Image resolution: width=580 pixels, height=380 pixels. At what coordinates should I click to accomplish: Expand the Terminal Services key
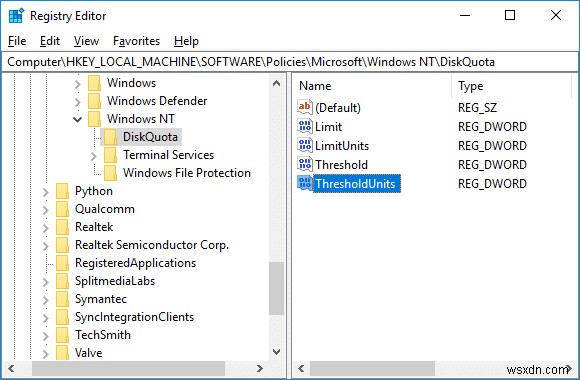coord(94,156)
